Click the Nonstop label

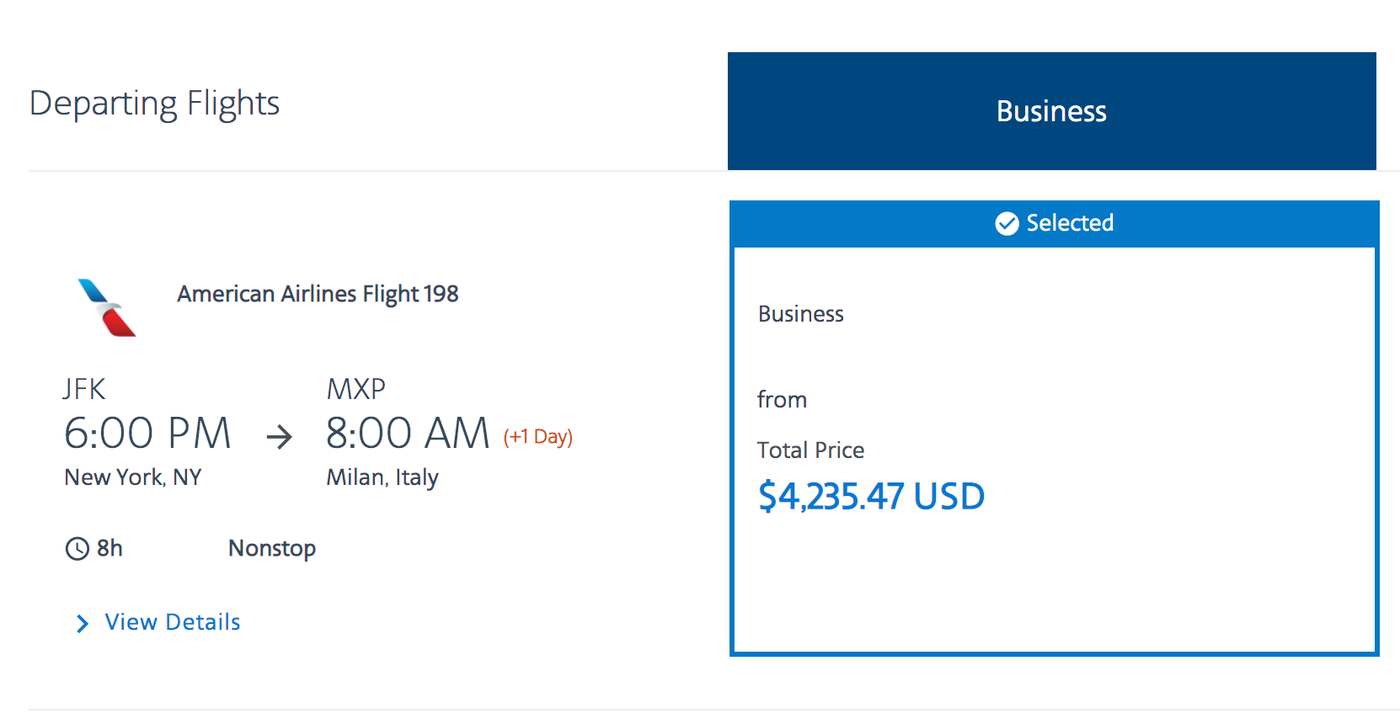[x=272, y=548]
